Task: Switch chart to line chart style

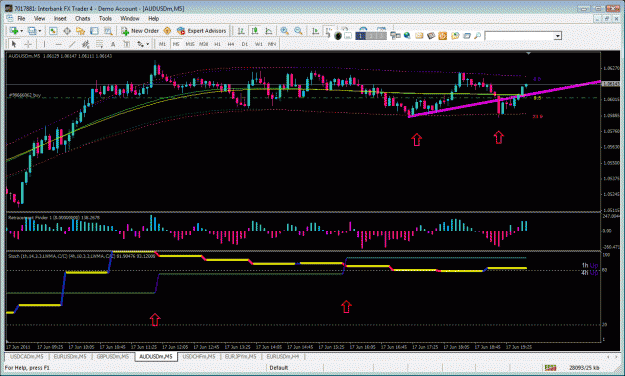Action: point(269,31)
